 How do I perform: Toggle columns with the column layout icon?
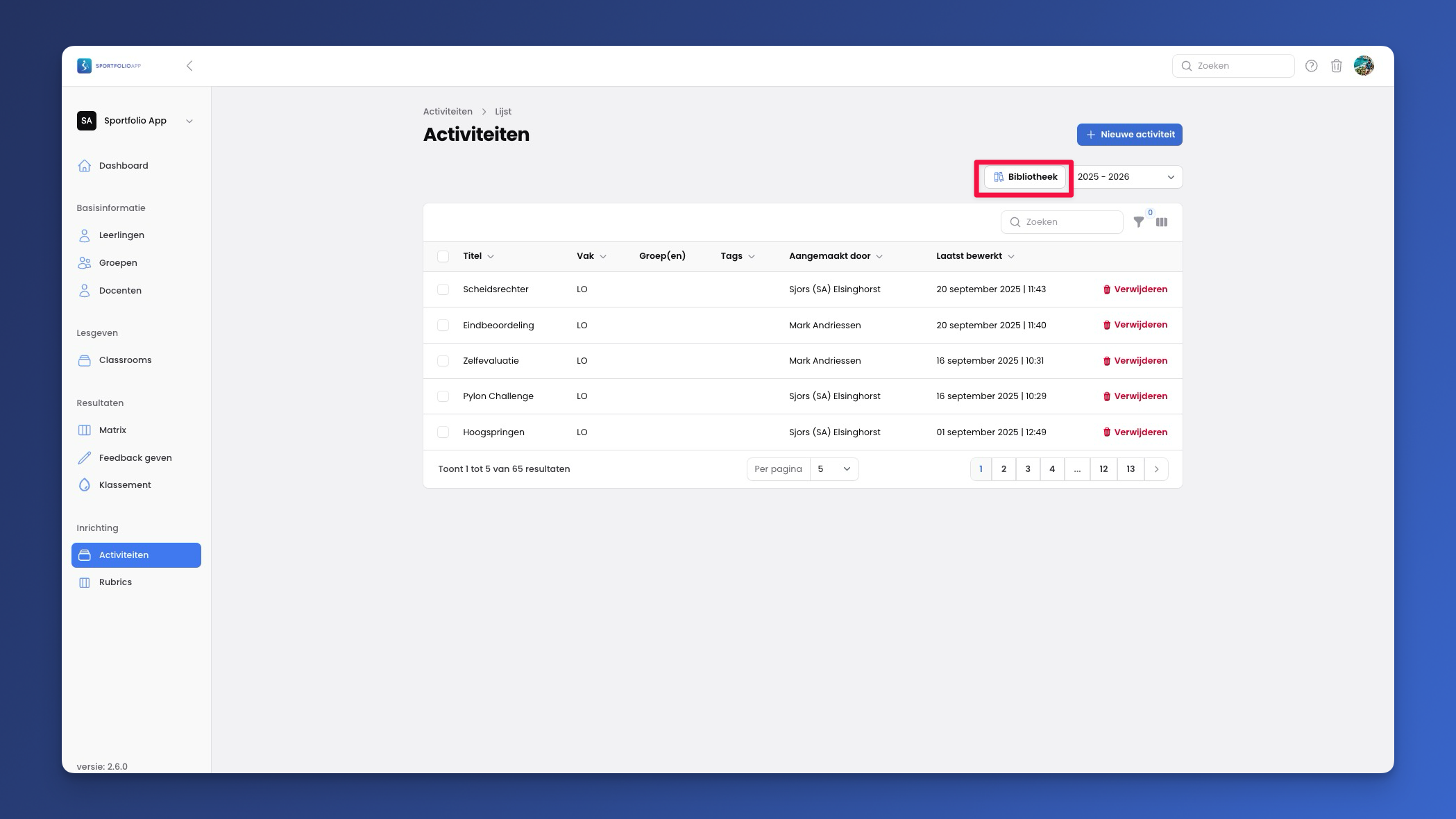coord(1162,222)
